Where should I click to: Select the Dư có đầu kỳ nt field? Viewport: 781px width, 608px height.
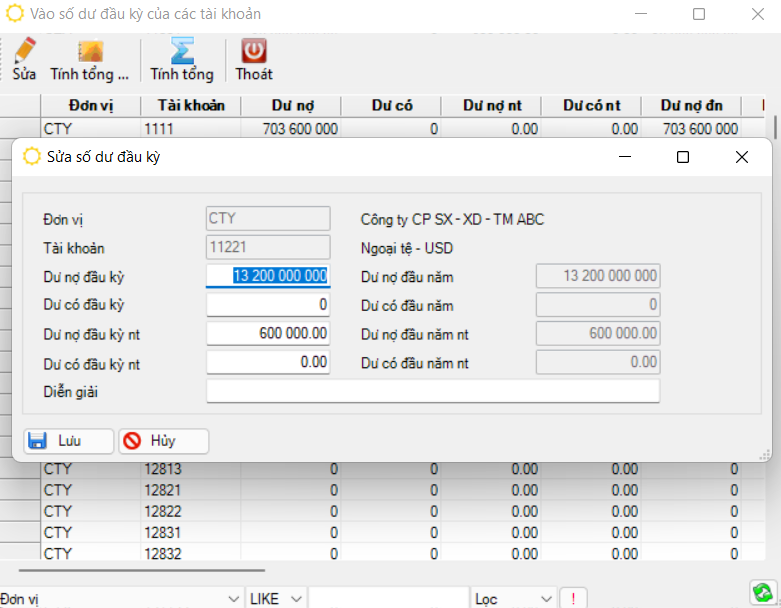pos(268,362)
